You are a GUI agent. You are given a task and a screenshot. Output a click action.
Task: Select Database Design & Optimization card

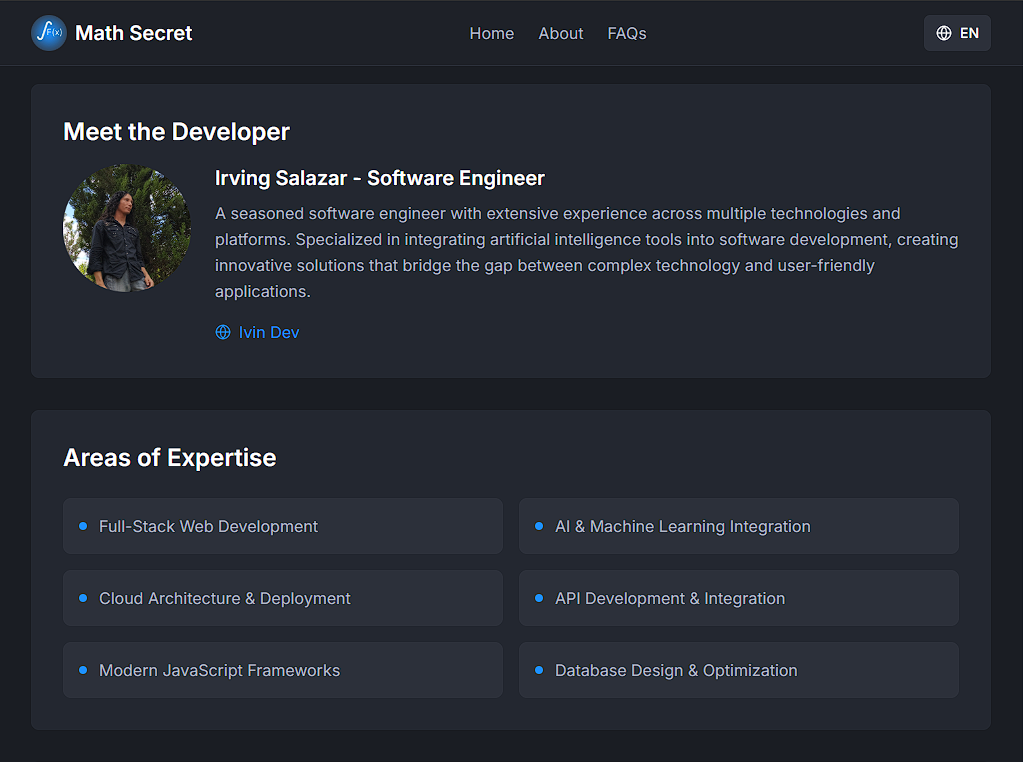click(x=739, y=670)
